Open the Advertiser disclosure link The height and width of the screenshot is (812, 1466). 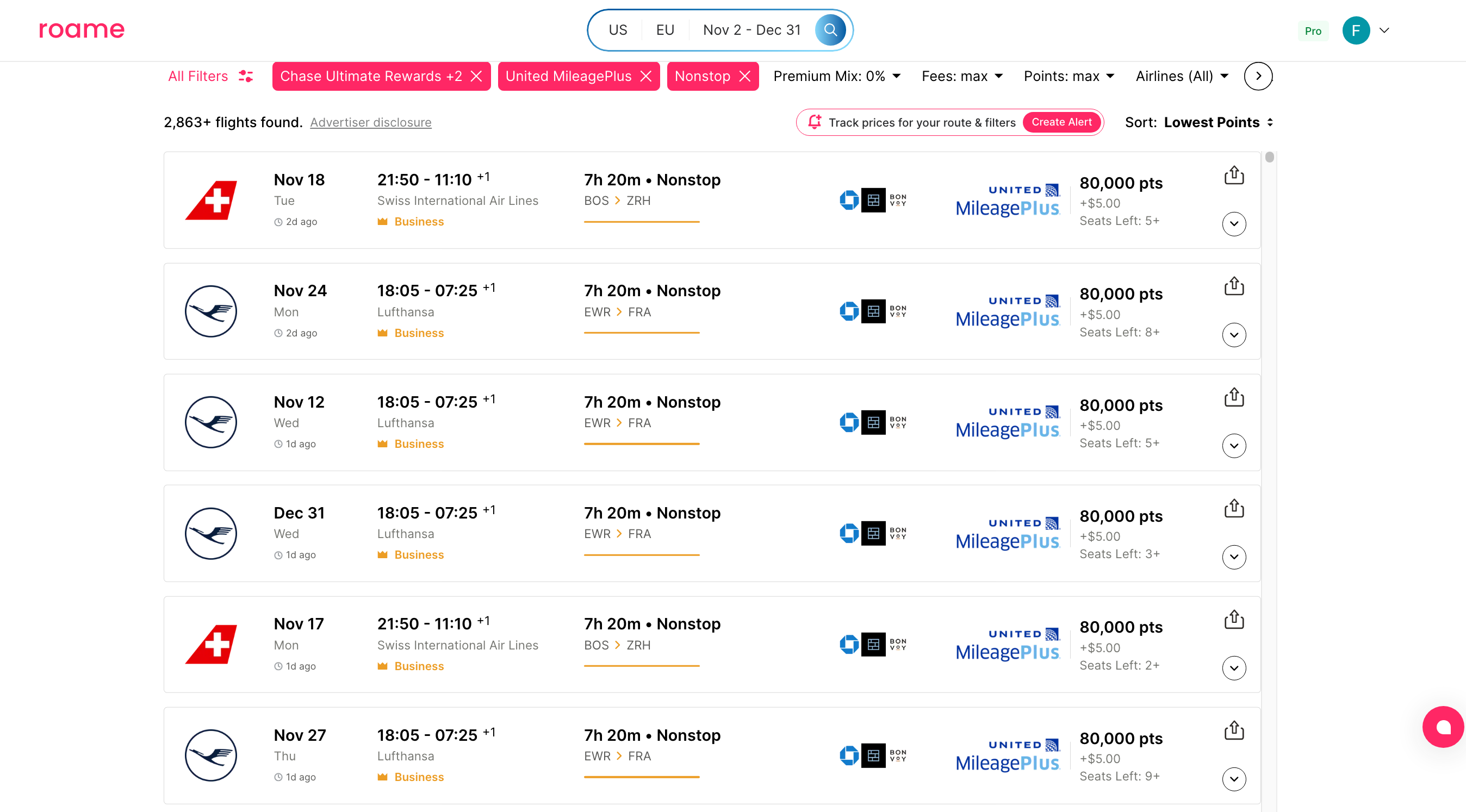click(x=370, y=122)
